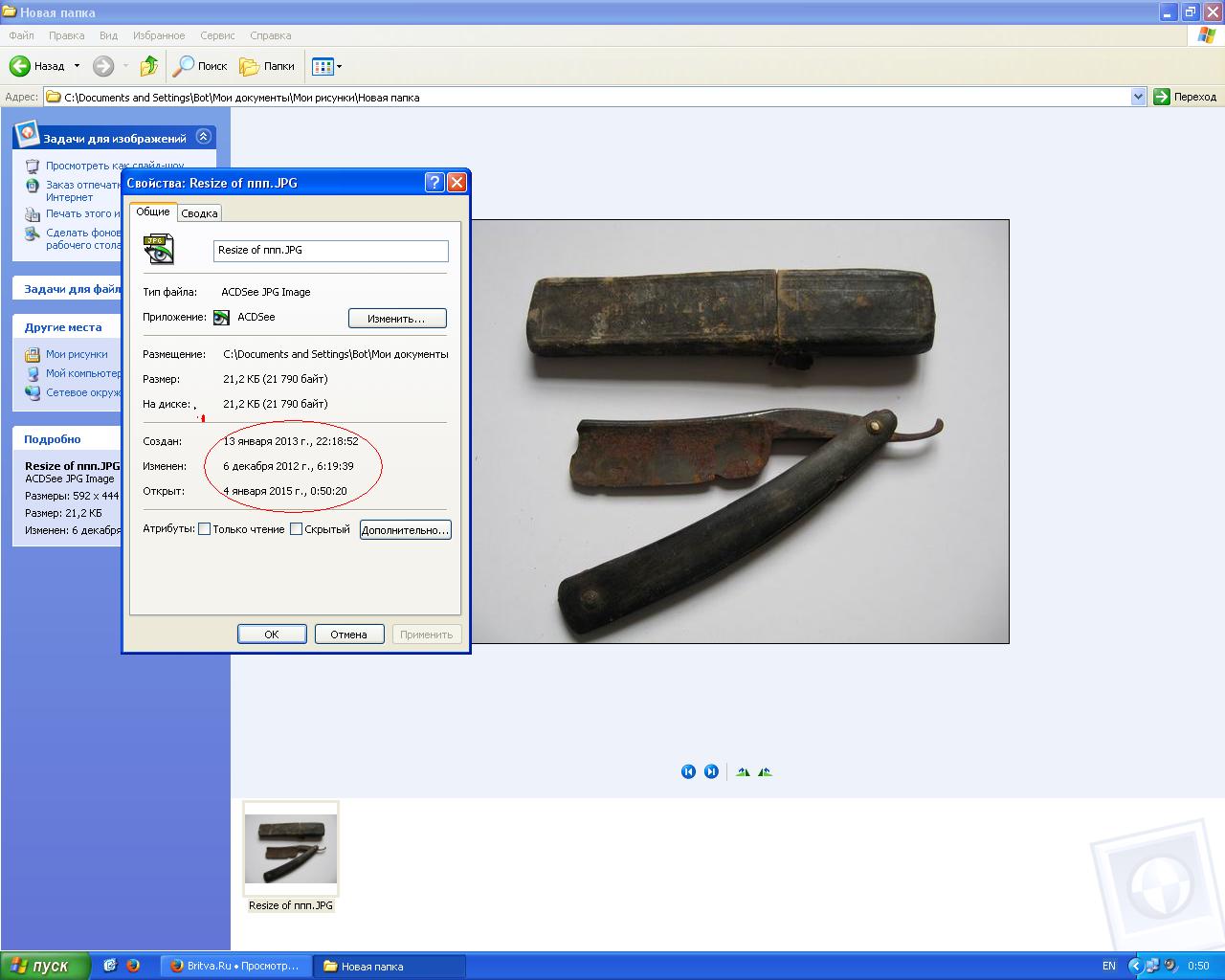Click the dialog help question mark button
The image size is (1225, 980).
434,183
